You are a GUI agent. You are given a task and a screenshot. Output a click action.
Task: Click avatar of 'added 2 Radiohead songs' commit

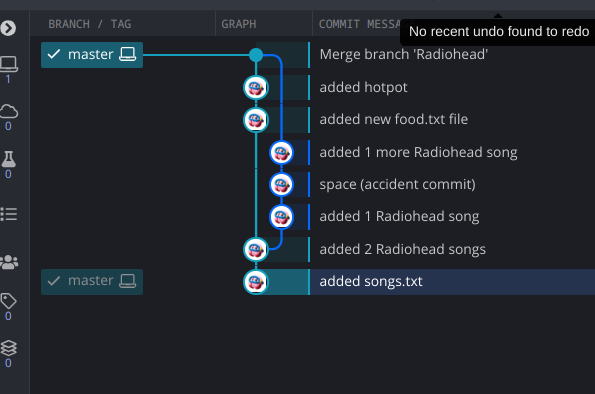(256, 249)
